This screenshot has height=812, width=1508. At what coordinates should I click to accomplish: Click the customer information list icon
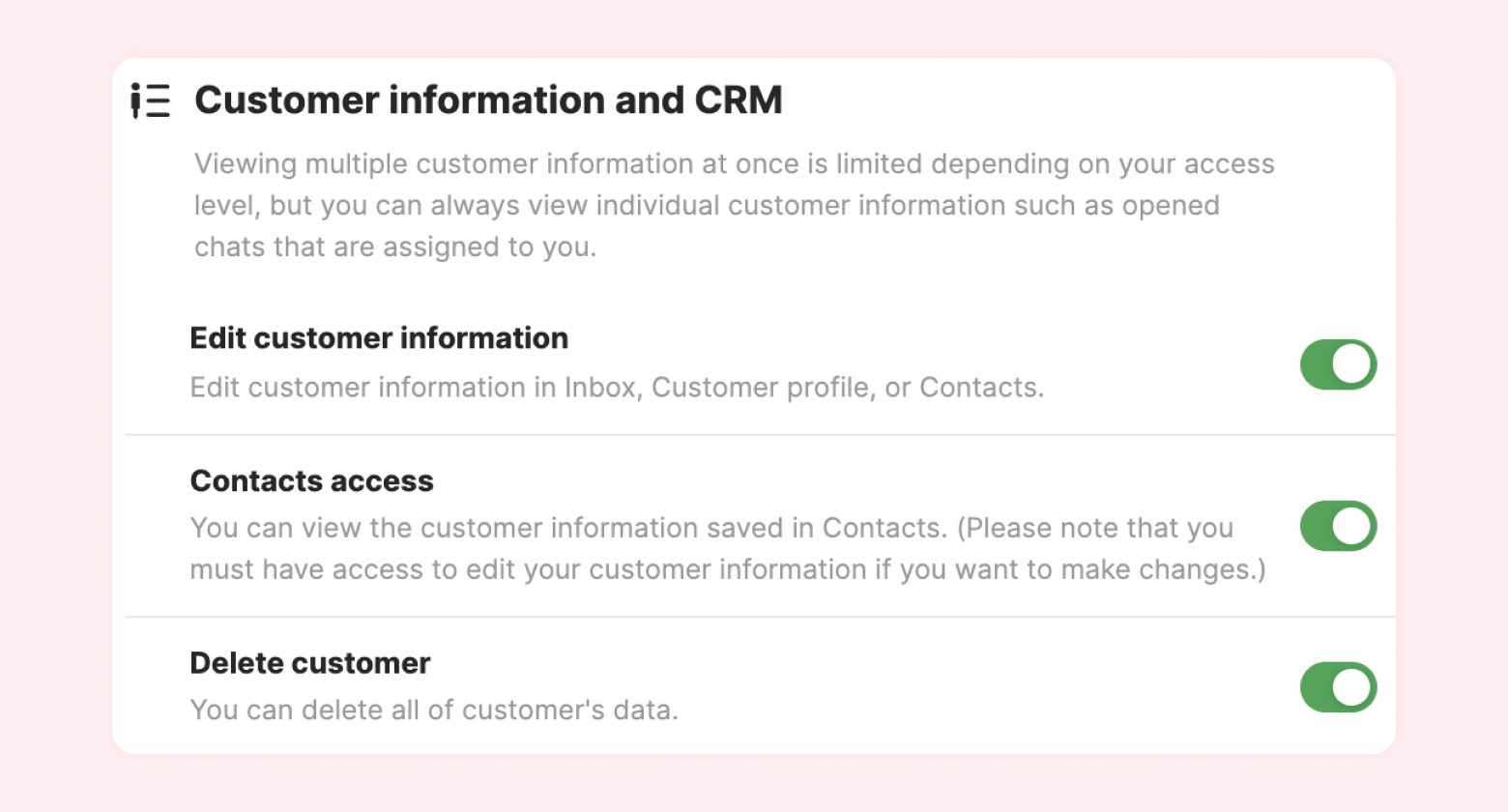[x=151, y=101]
